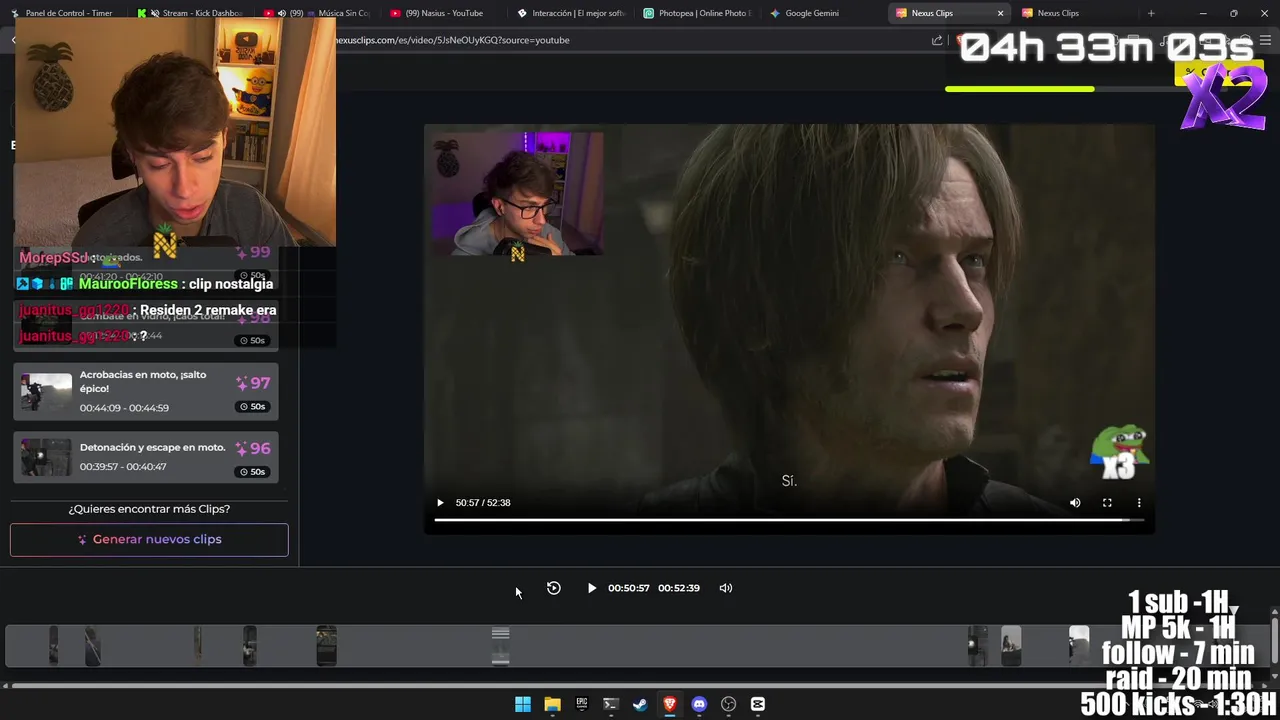Click the 96 score sparkle icon

pyautogui.click(x=242, y=449)
